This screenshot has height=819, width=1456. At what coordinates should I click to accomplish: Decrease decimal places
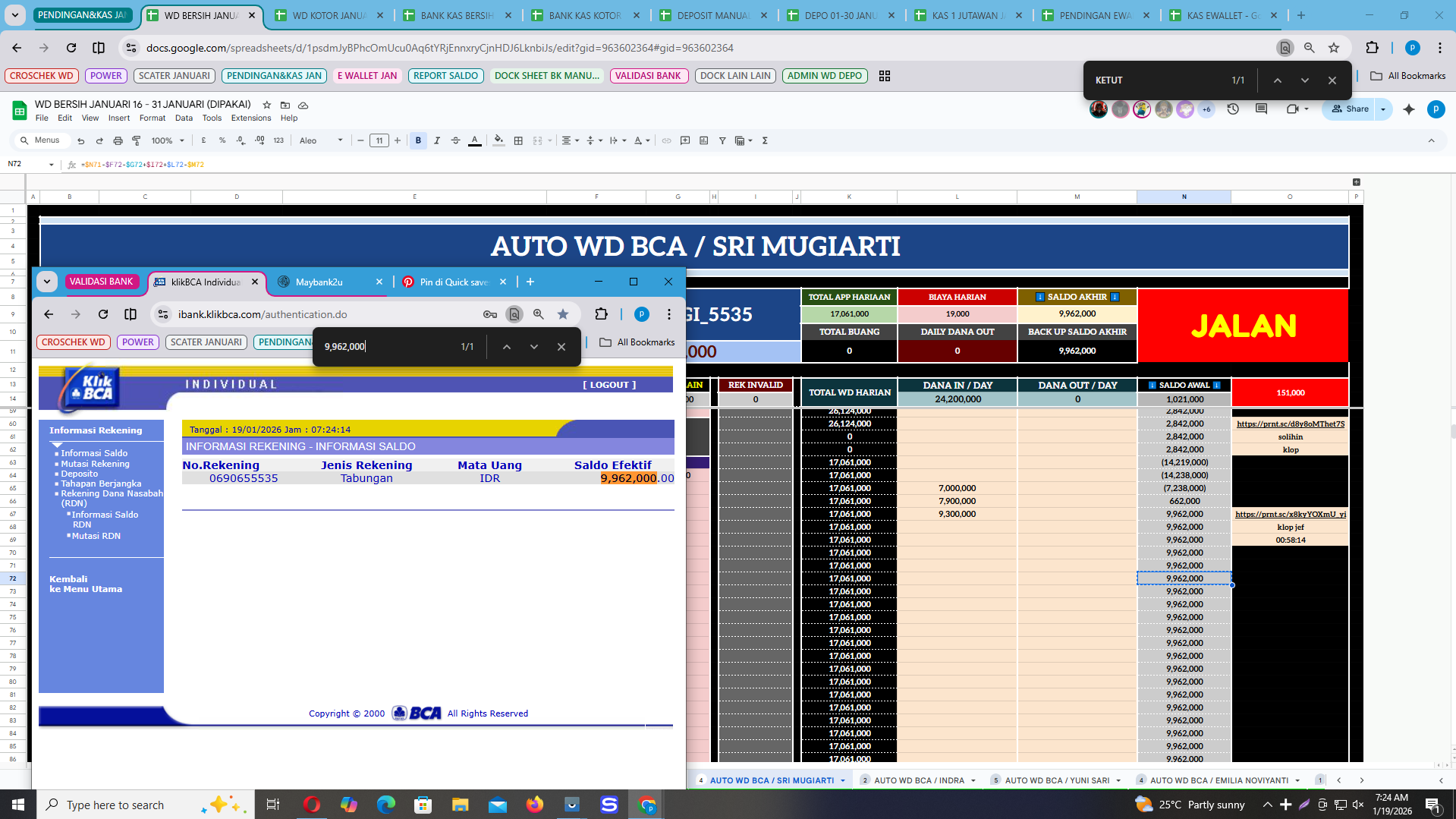pyautogui.click(x=241, y=140)
